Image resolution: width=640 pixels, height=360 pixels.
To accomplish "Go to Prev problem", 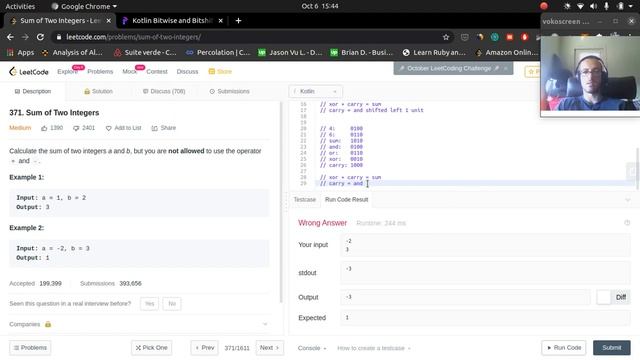I will [204, 348].
